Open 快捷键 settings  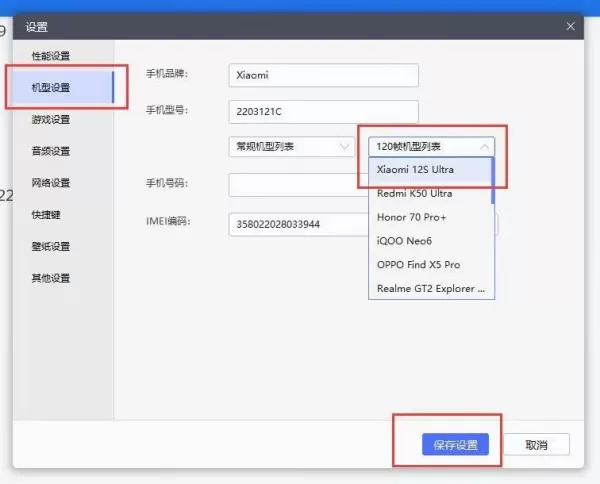[46, 215]
